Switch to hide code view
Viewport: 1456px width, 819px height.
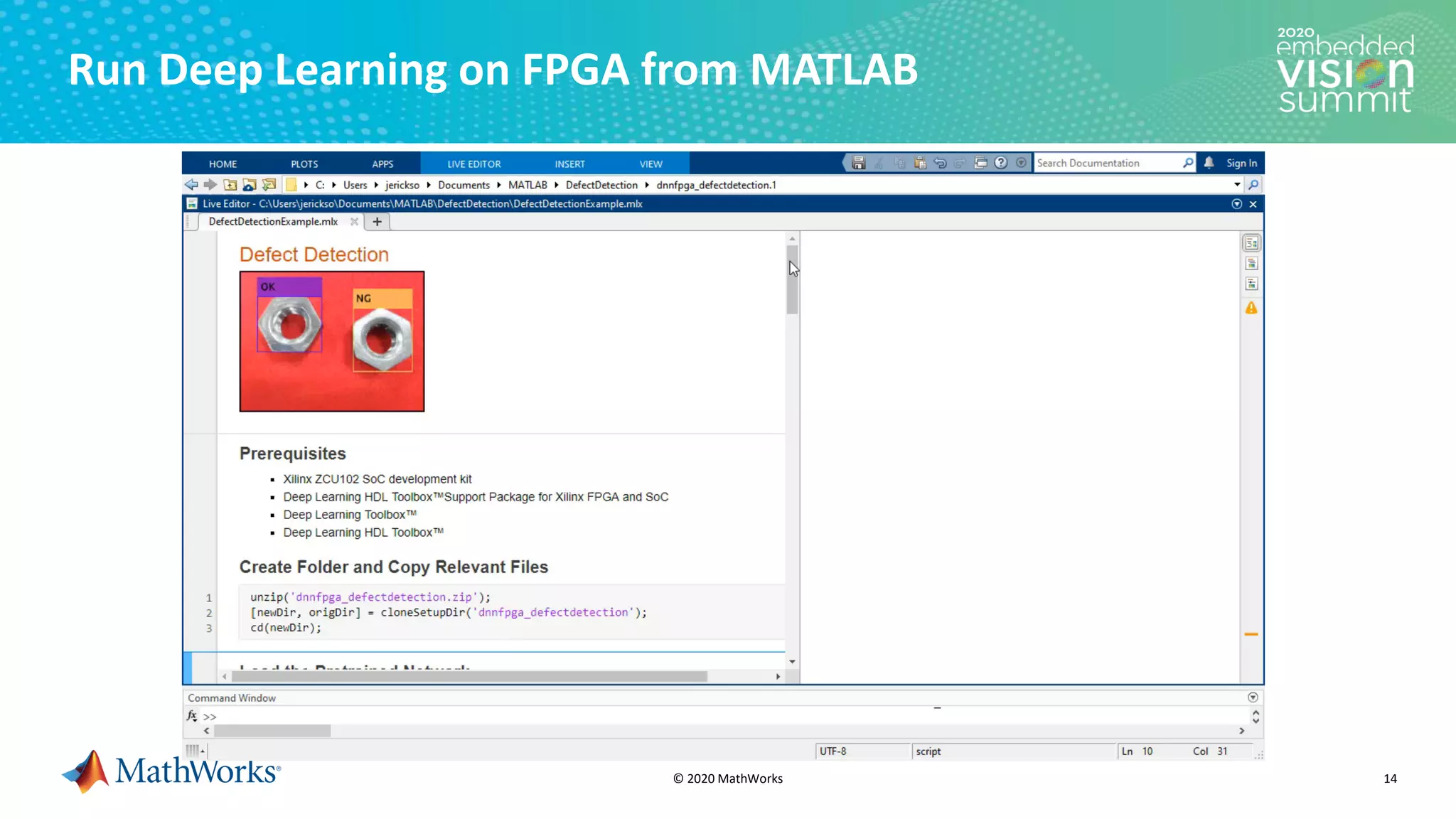click(1251, 284)
